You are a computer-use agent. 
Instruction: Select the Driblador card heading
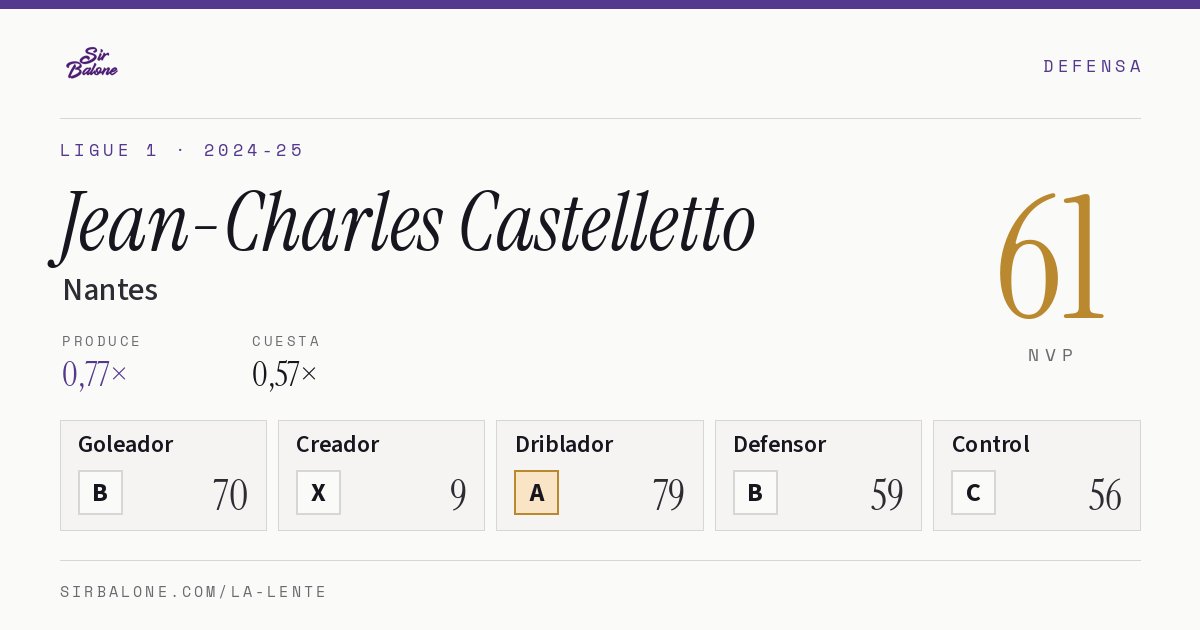(x=564, y=444)
